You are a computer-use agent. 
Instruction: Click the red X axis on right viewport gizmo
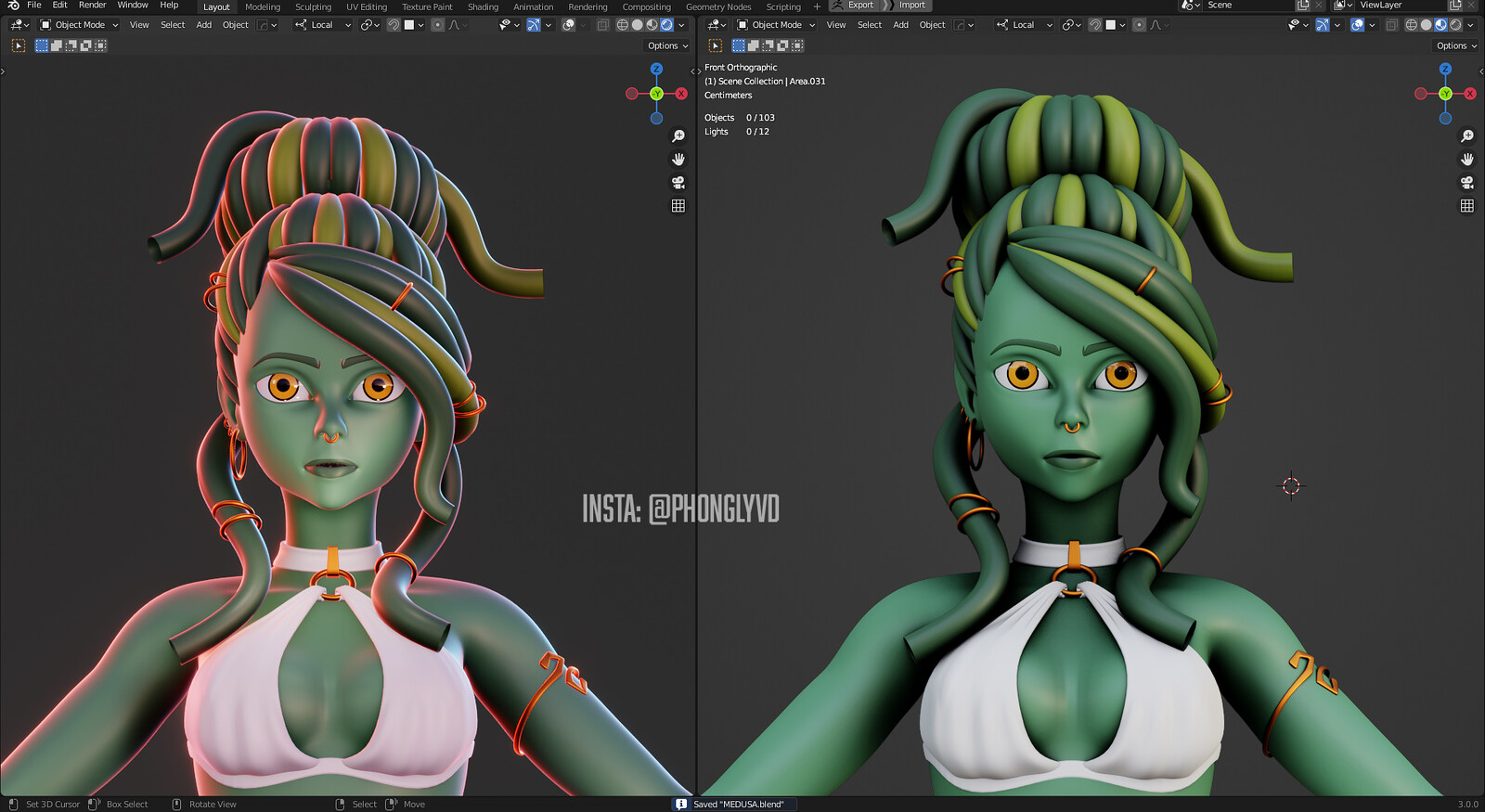tap(1470, 94)
